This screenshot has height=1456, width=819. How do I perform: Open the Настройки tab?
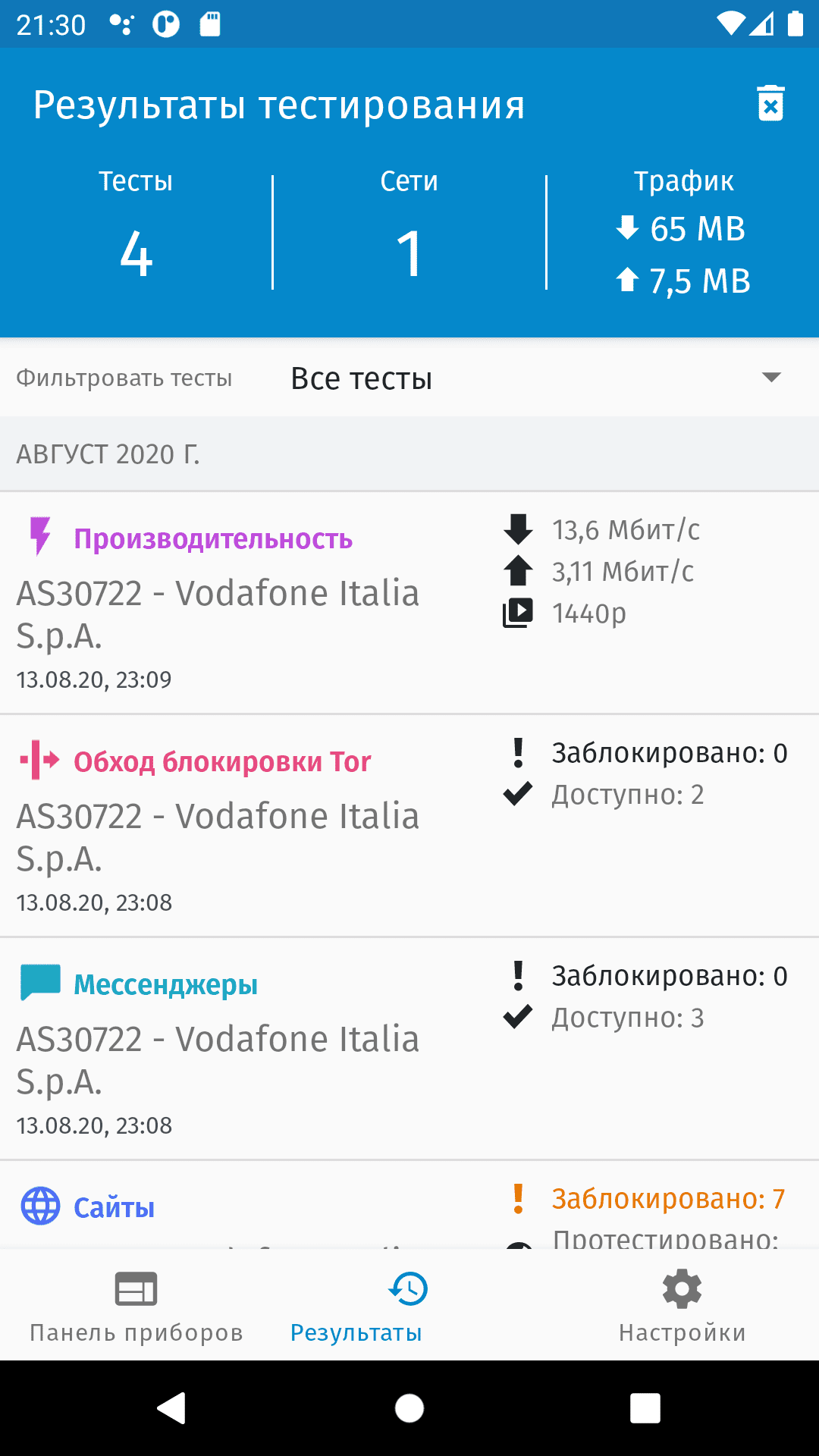click(682, 1306)
